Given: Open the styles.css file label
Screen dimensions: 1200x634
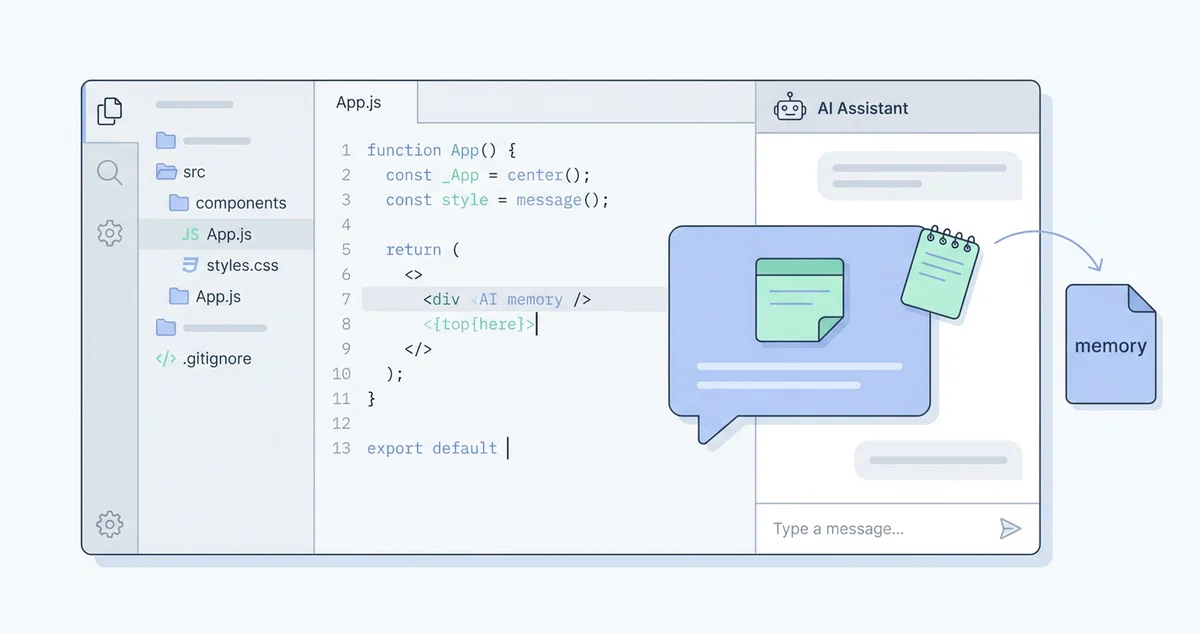Looking at the screenshot, I should (x=242, y=265).
